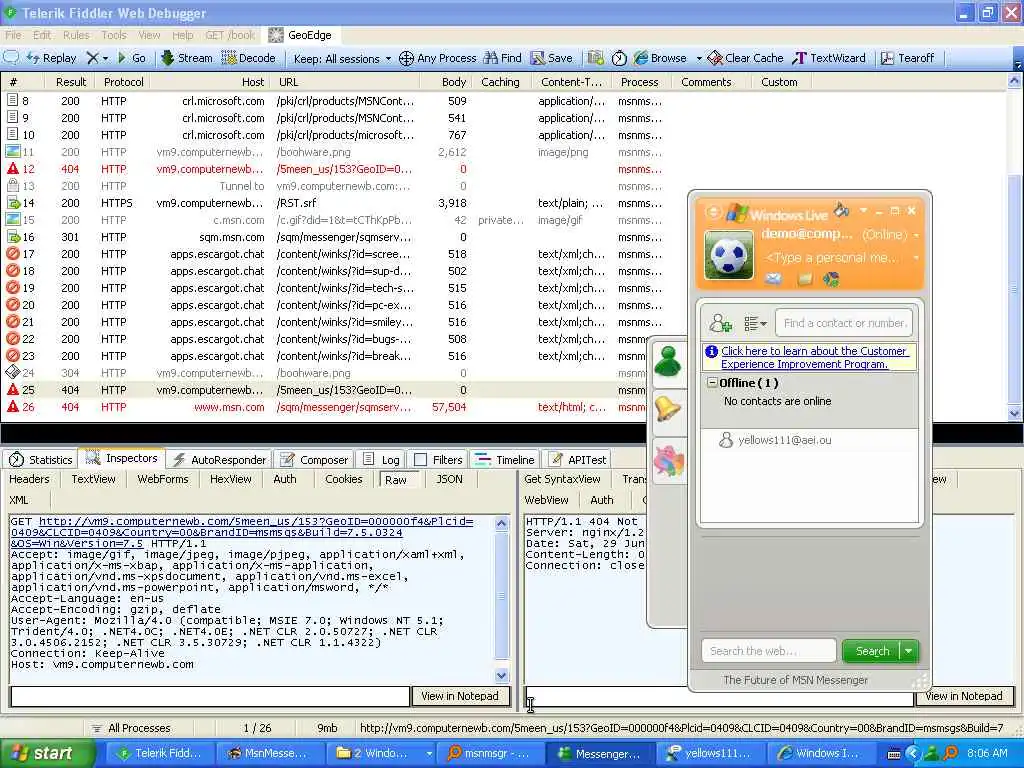Switch to the Statistics tab

pos(40,460)
